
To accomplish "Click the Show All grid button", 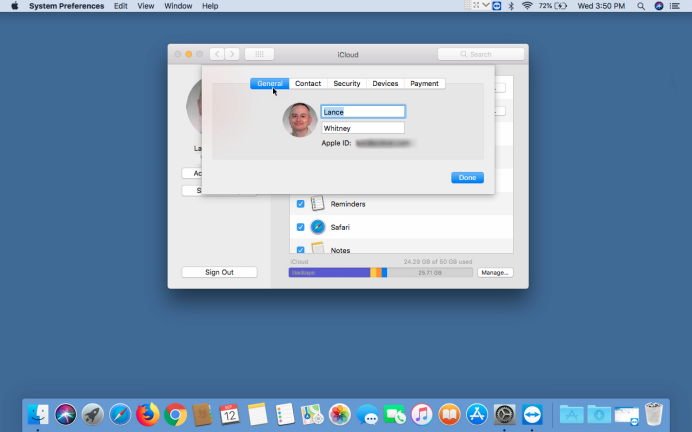I will pyautogui.click(x=260, y=54).
